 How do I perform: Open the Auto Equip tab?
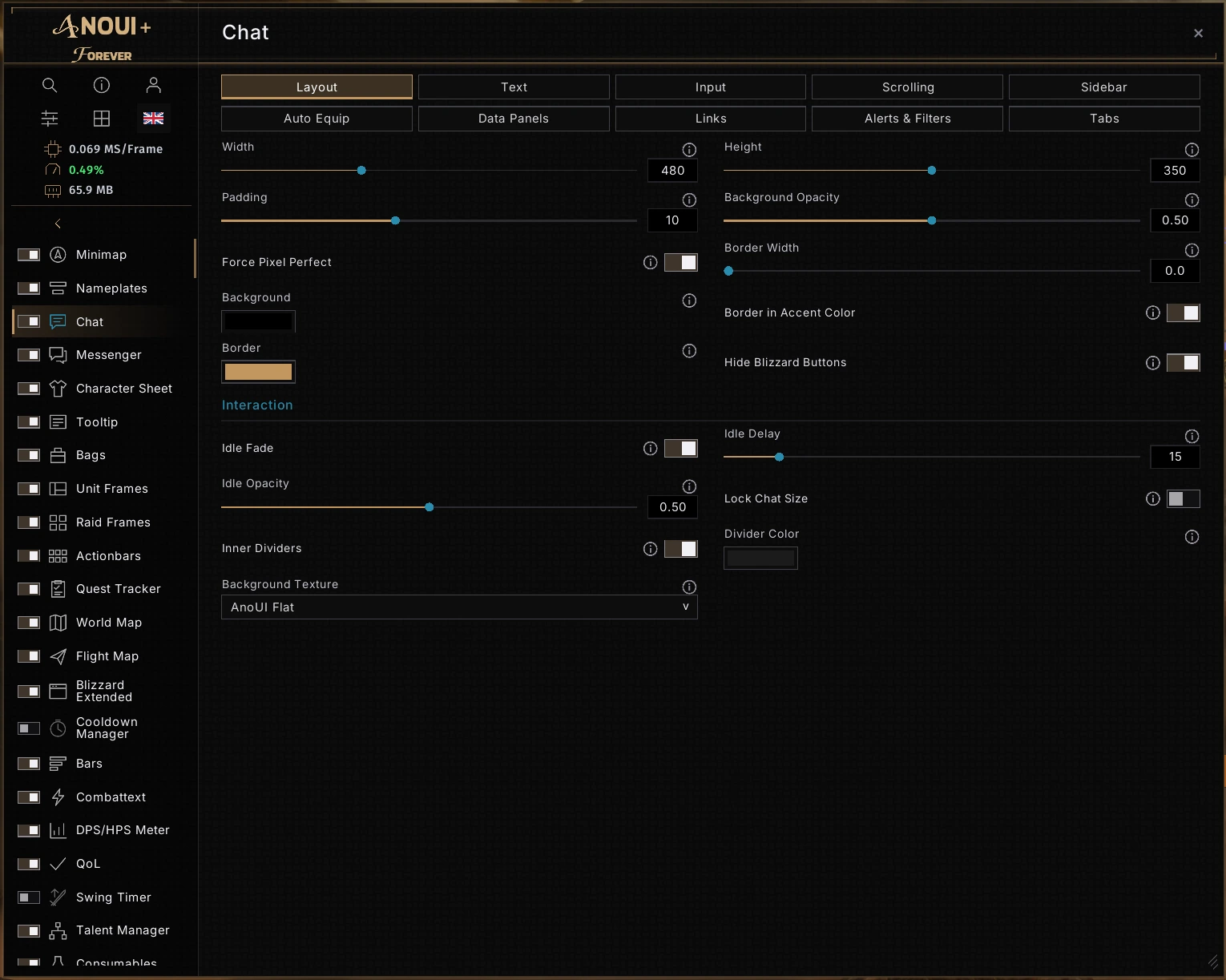click(x=317, y=119)
